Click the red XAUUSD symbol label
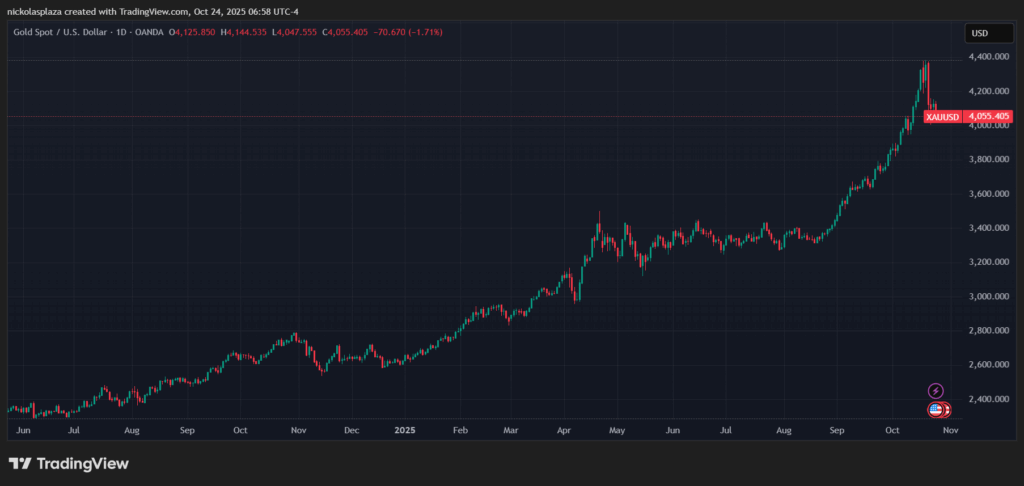The height and width of the screenshot is (486, 1024). (942, 117)
